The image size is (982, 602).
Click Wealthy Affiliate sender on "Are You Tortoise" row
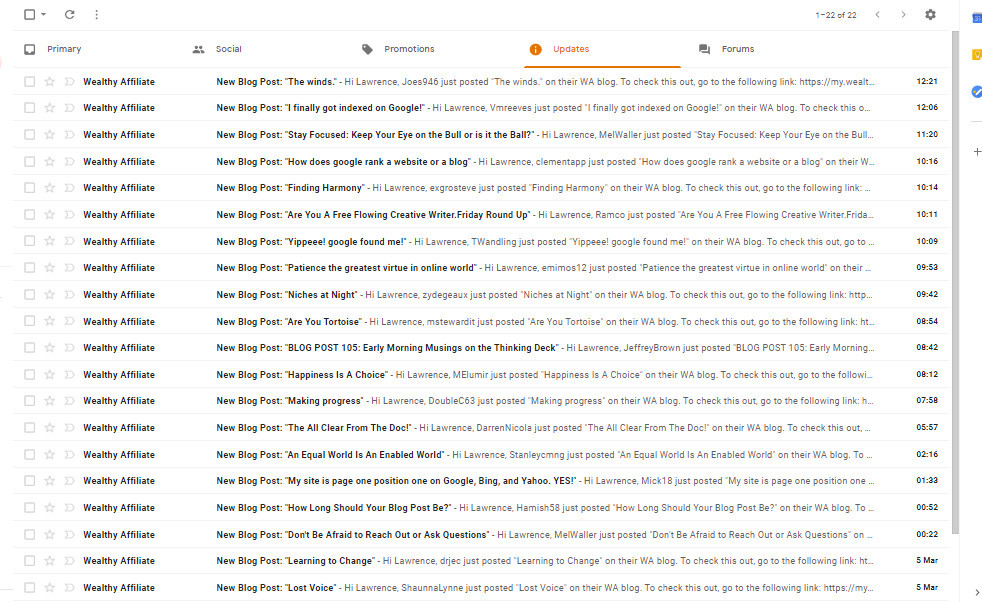coord(119,321)
